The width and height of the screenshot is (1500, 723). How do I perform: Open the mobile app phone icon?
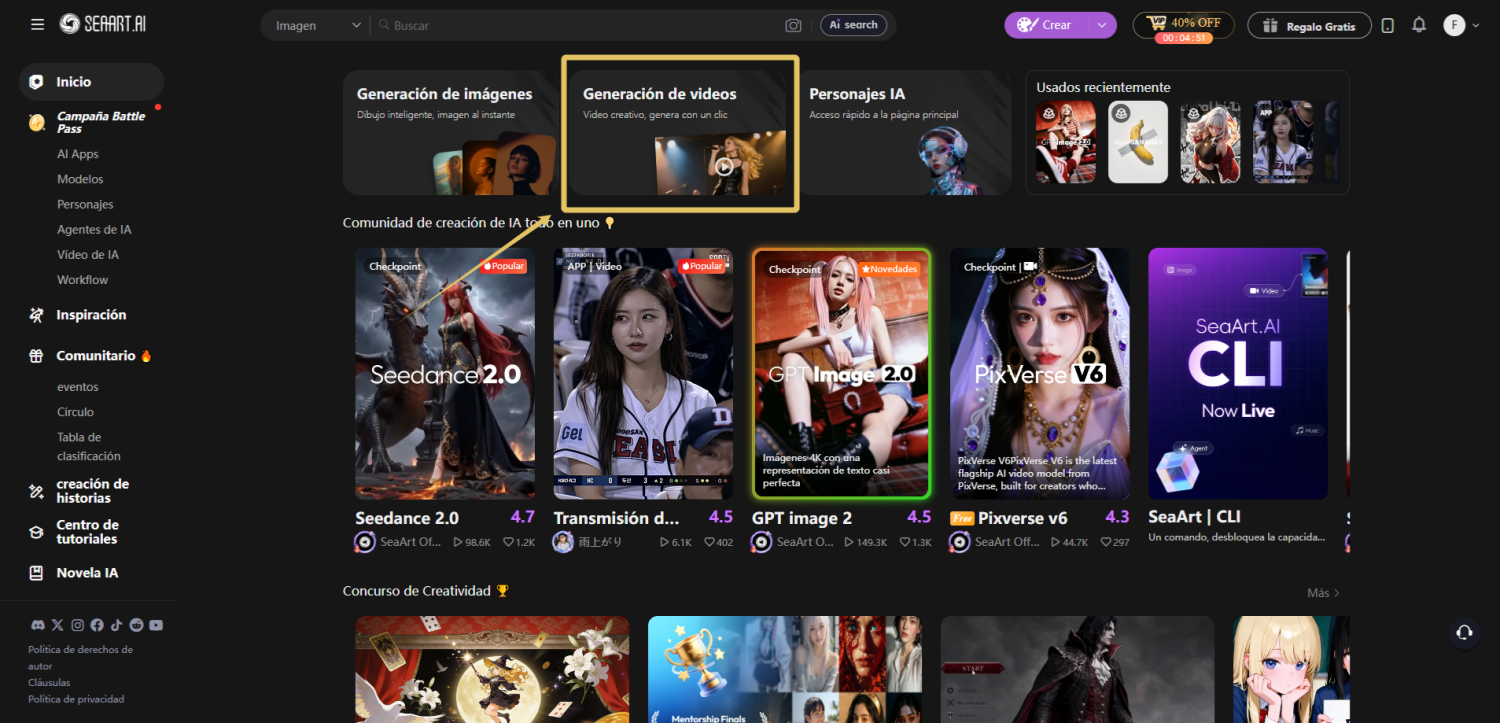(1387, 25)
